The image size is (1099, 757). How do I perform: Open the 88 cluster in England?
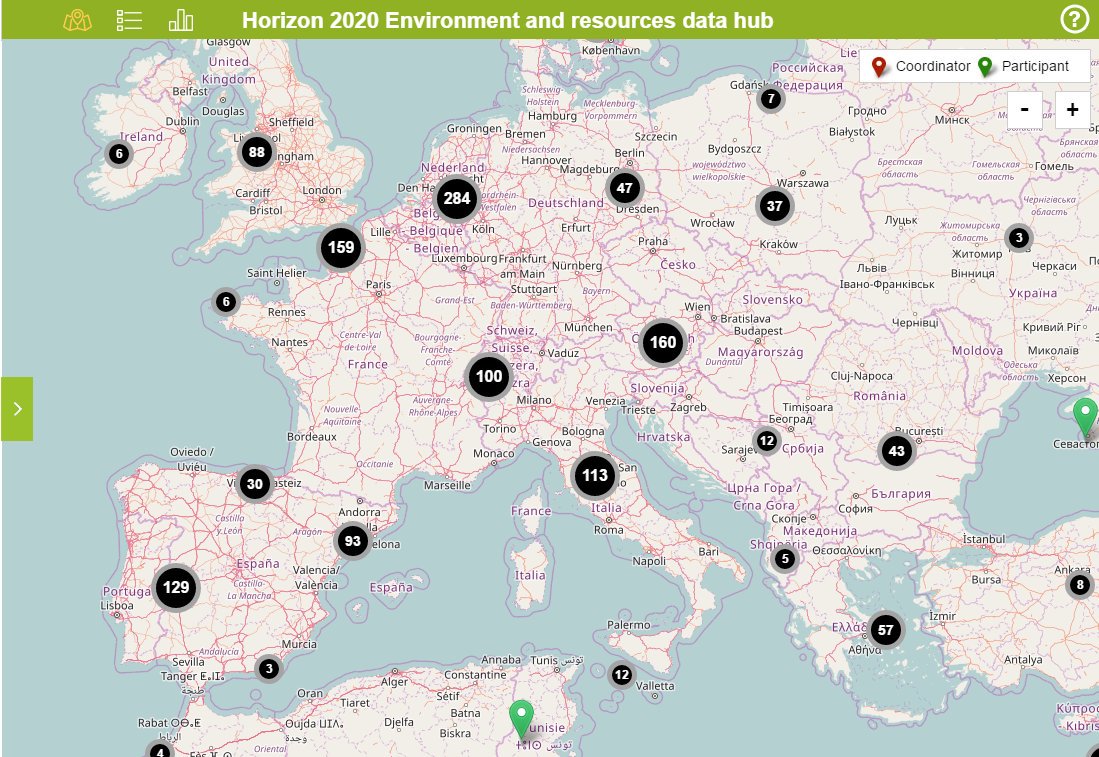click(257, 153)
